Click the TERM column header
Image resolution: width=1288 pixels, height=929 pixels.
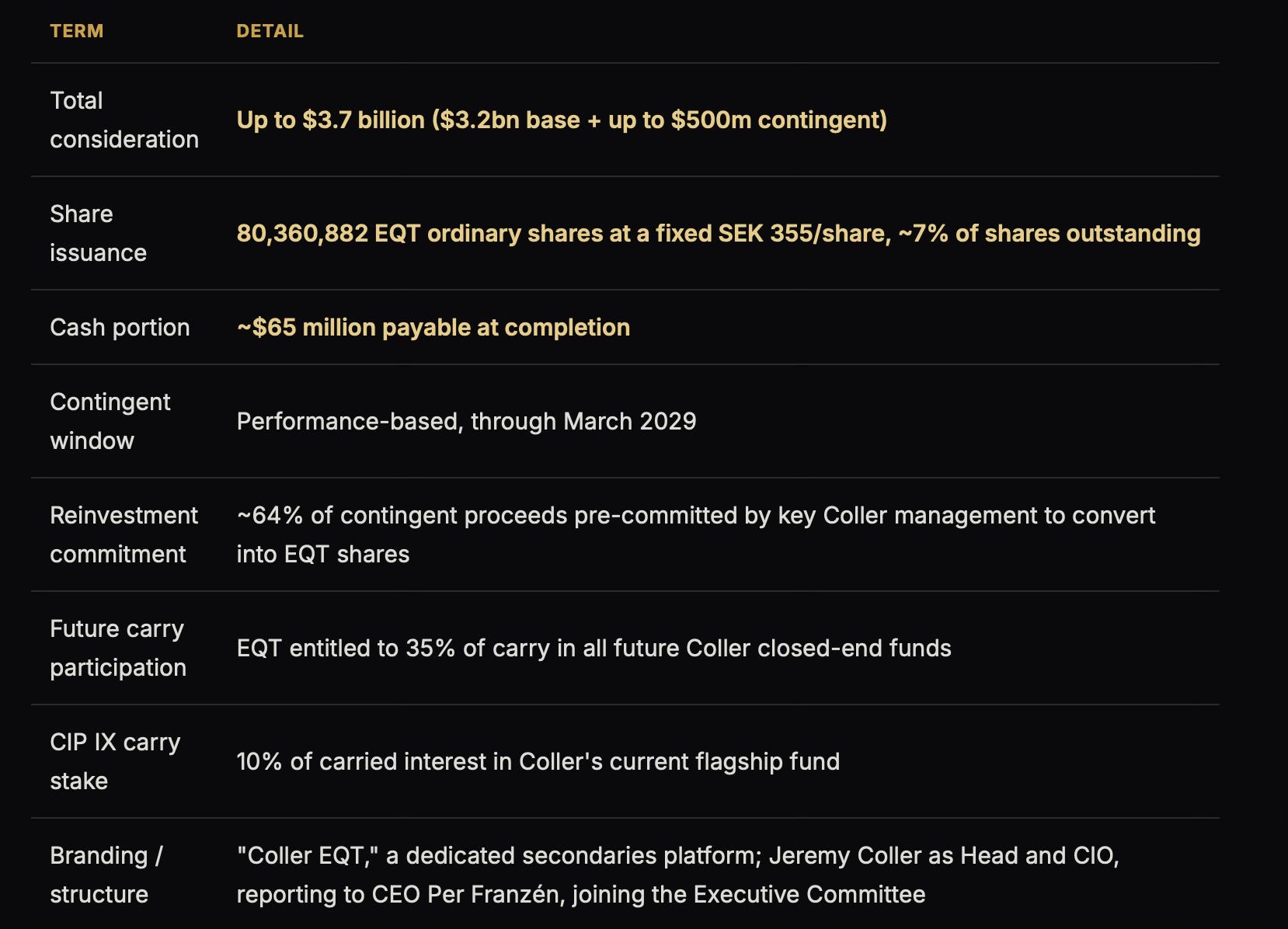(x=76, y=31)
